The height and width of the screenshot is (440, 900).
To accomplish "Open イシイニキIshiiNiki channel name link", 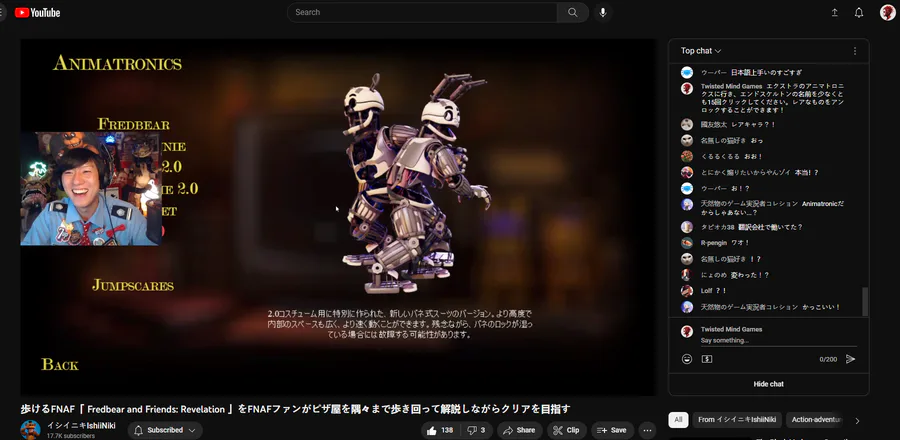I will click(x=81, y=426).
